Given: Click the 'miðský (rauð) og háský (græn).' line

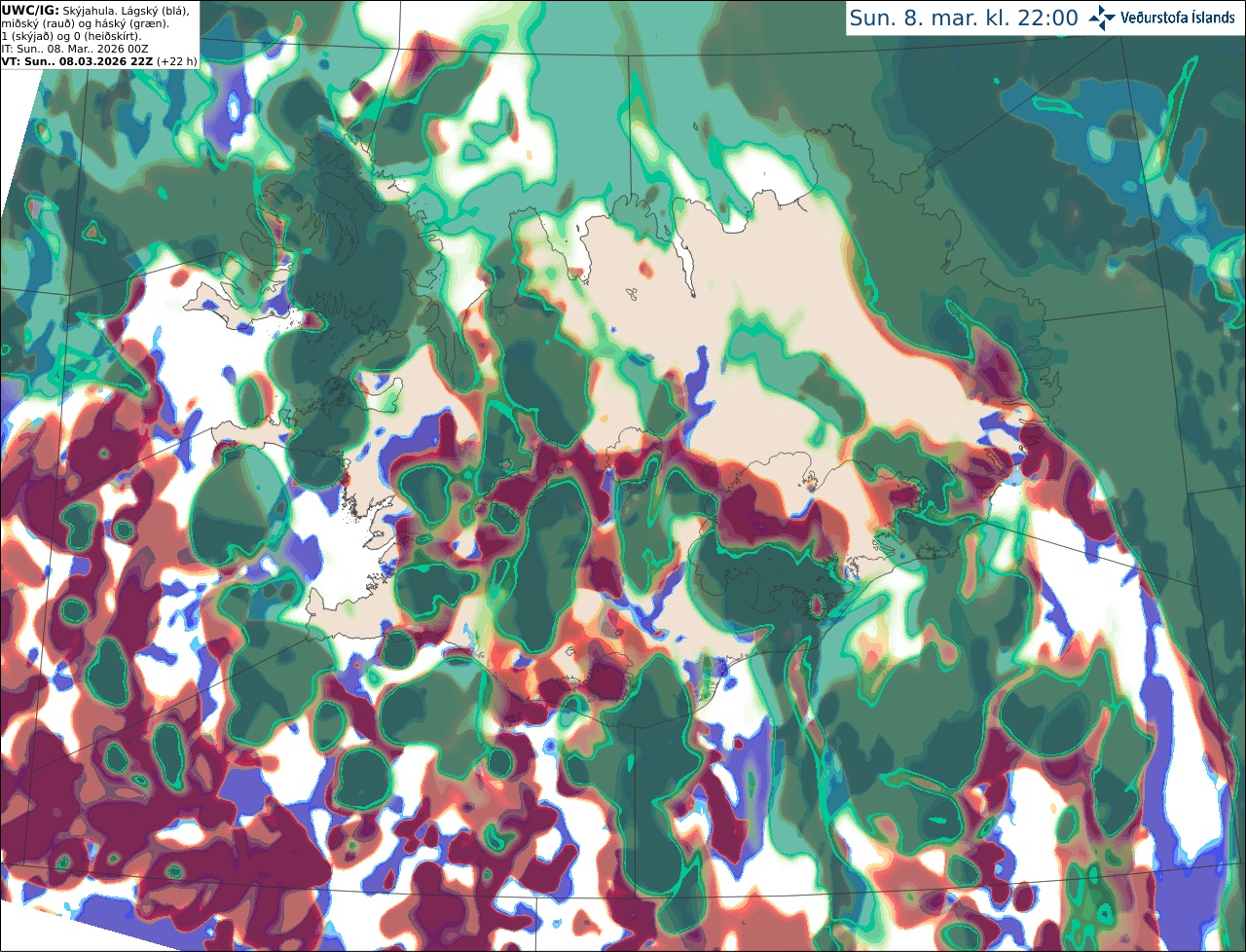Looking at the screenshot, I should coord(85,23).
